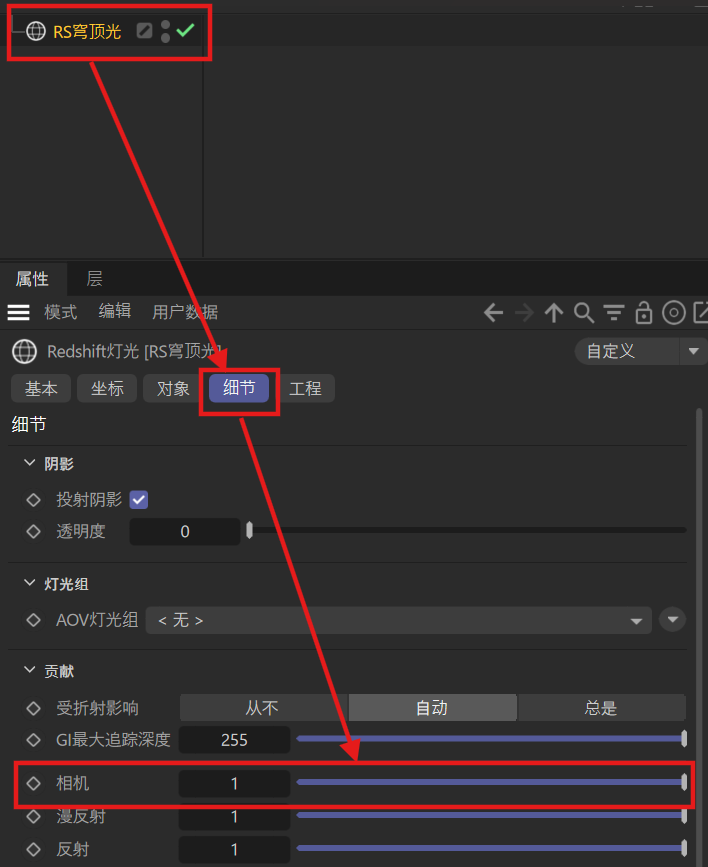Viewport: 708px width, 867px height.
Task: Click the target circle mode icon
Action: click(674, 313)
